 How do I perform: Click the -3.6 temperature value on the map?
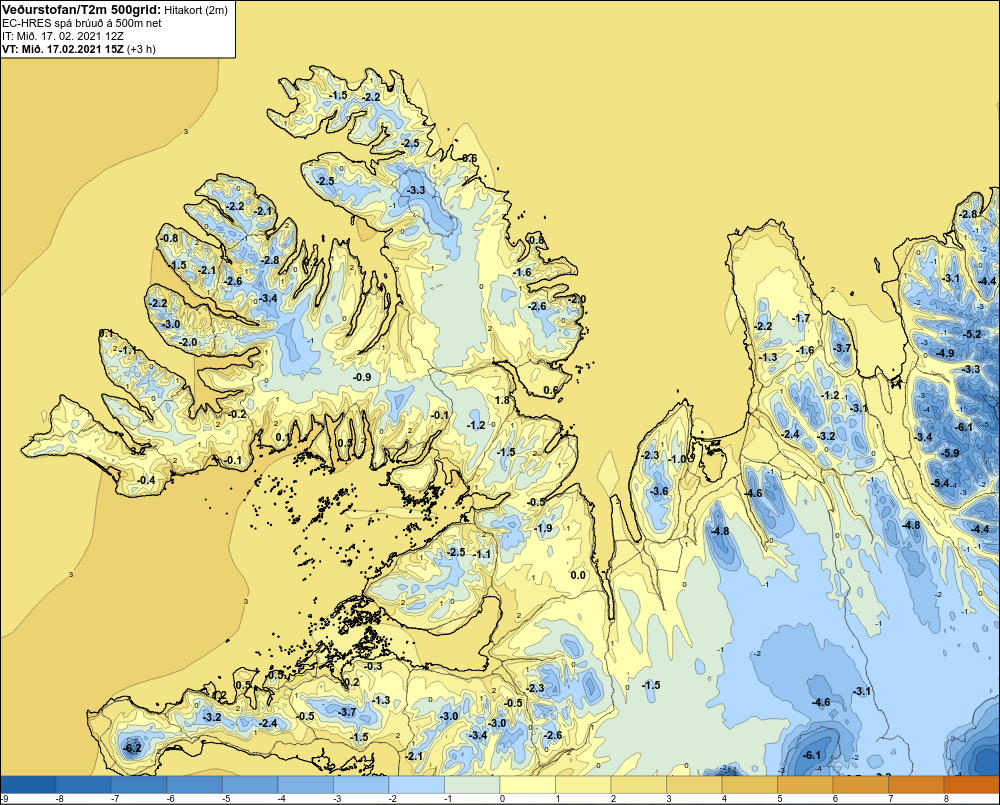659,491
